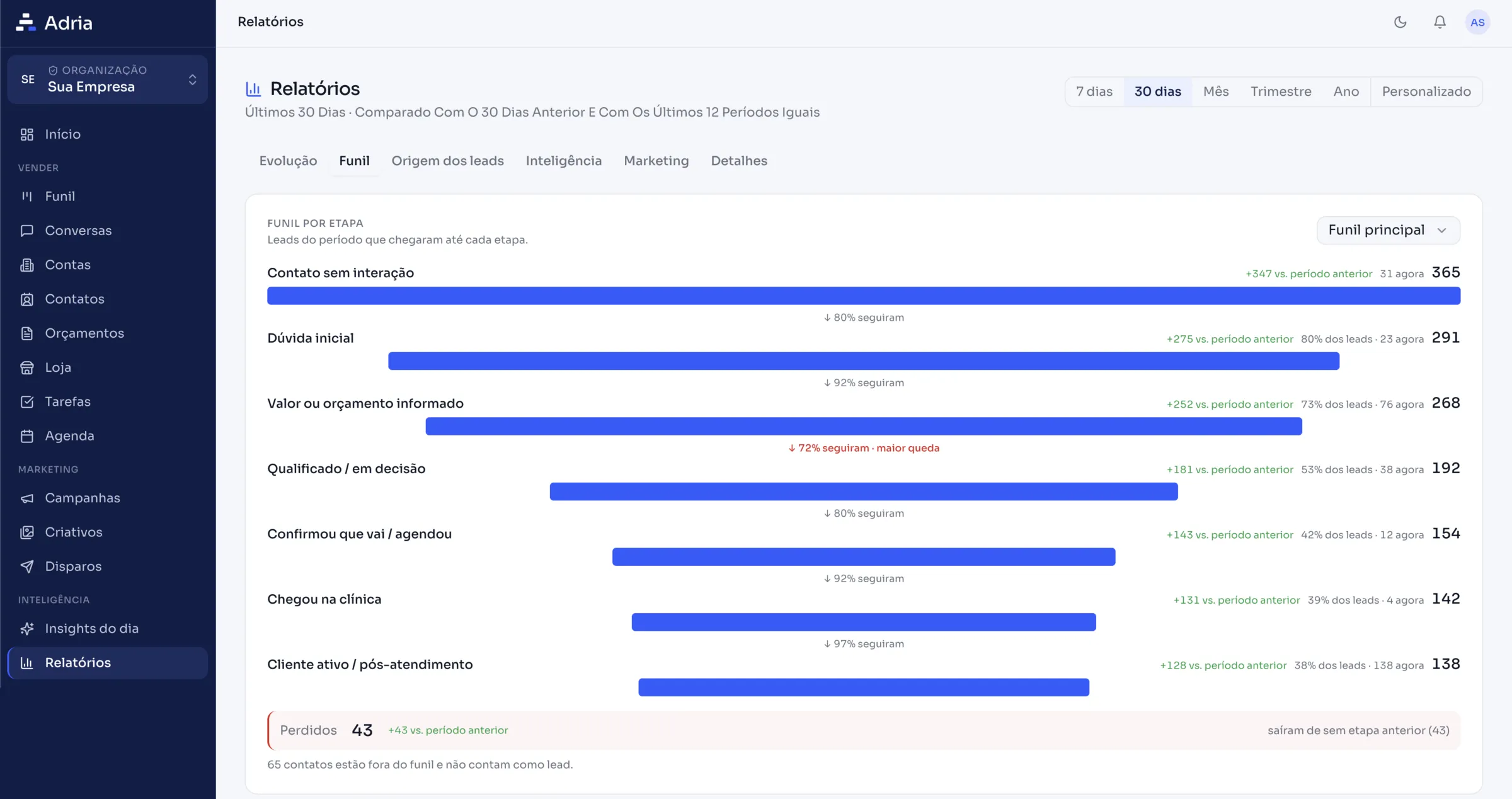Viewport: 1512px width, 799px height.
Task: Click the Contatos contact icon
Action: tap(26, 299)
